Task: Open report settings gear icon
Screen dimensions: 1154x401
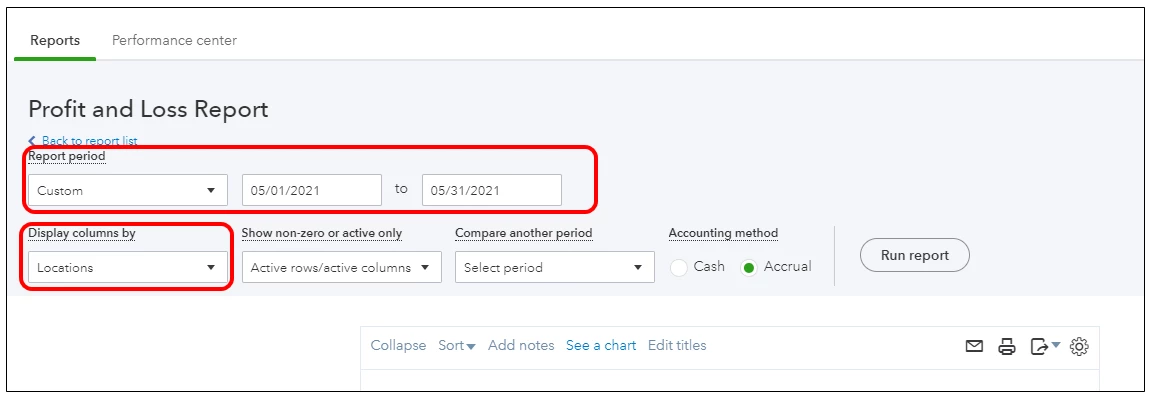Action: [1080, 346]
